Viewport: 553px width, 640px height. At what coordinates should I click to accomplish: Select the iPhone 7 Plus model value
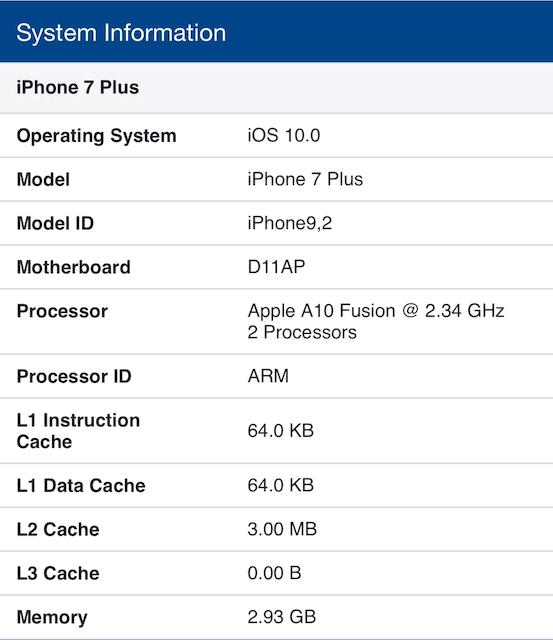coord(305,179)
